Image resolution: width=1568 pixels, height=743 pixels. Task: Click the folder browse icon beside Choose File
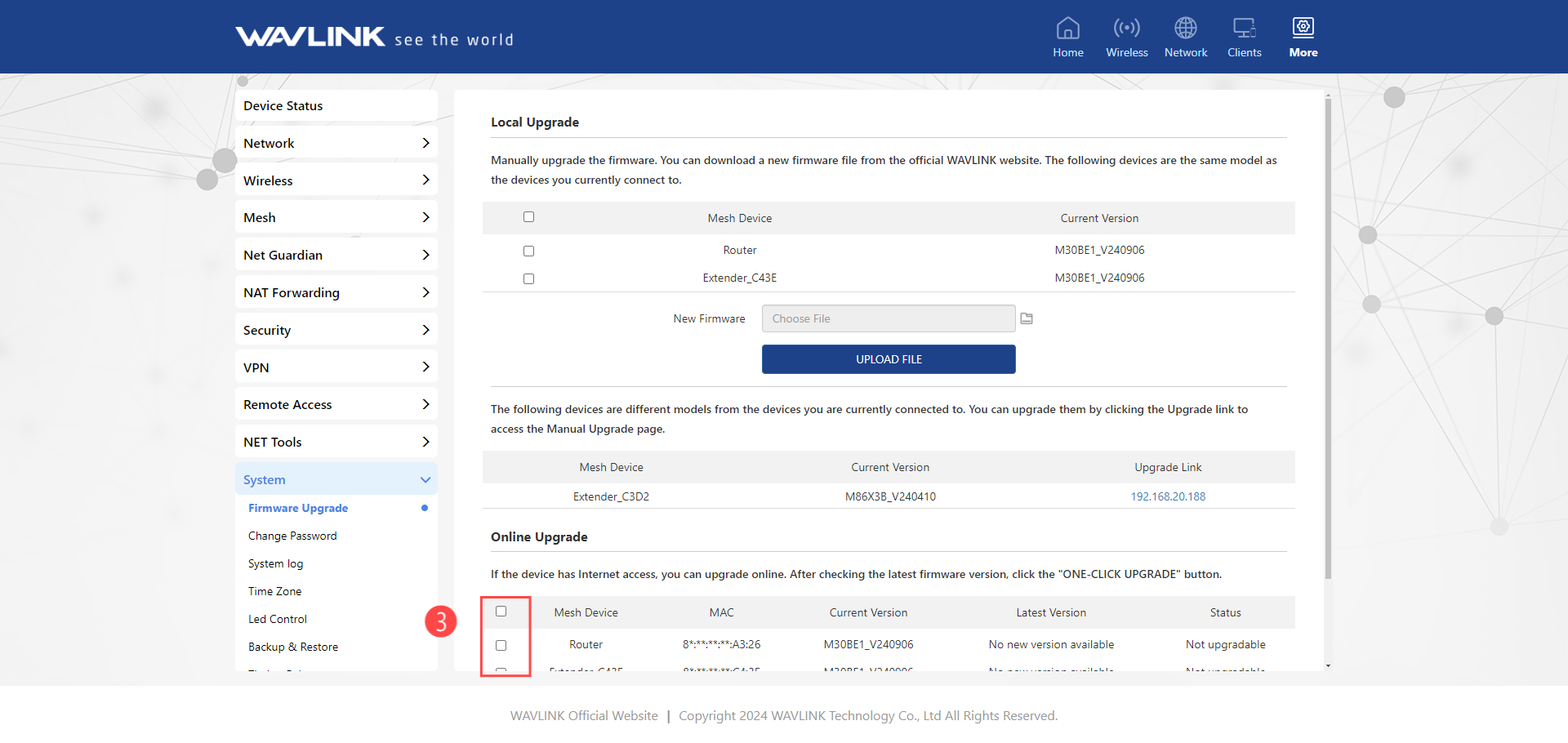pos(1027,318)
